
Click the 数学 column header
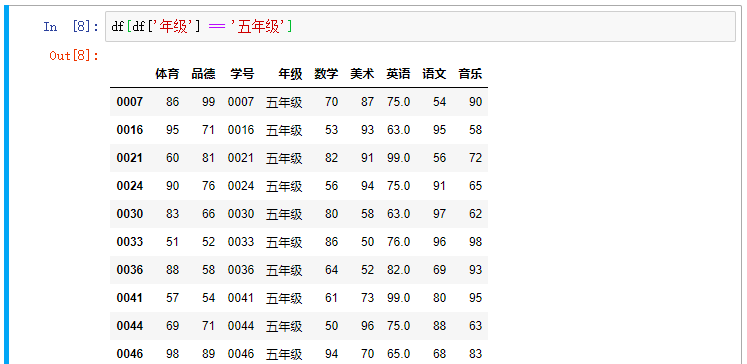click(x=326, y=74)
